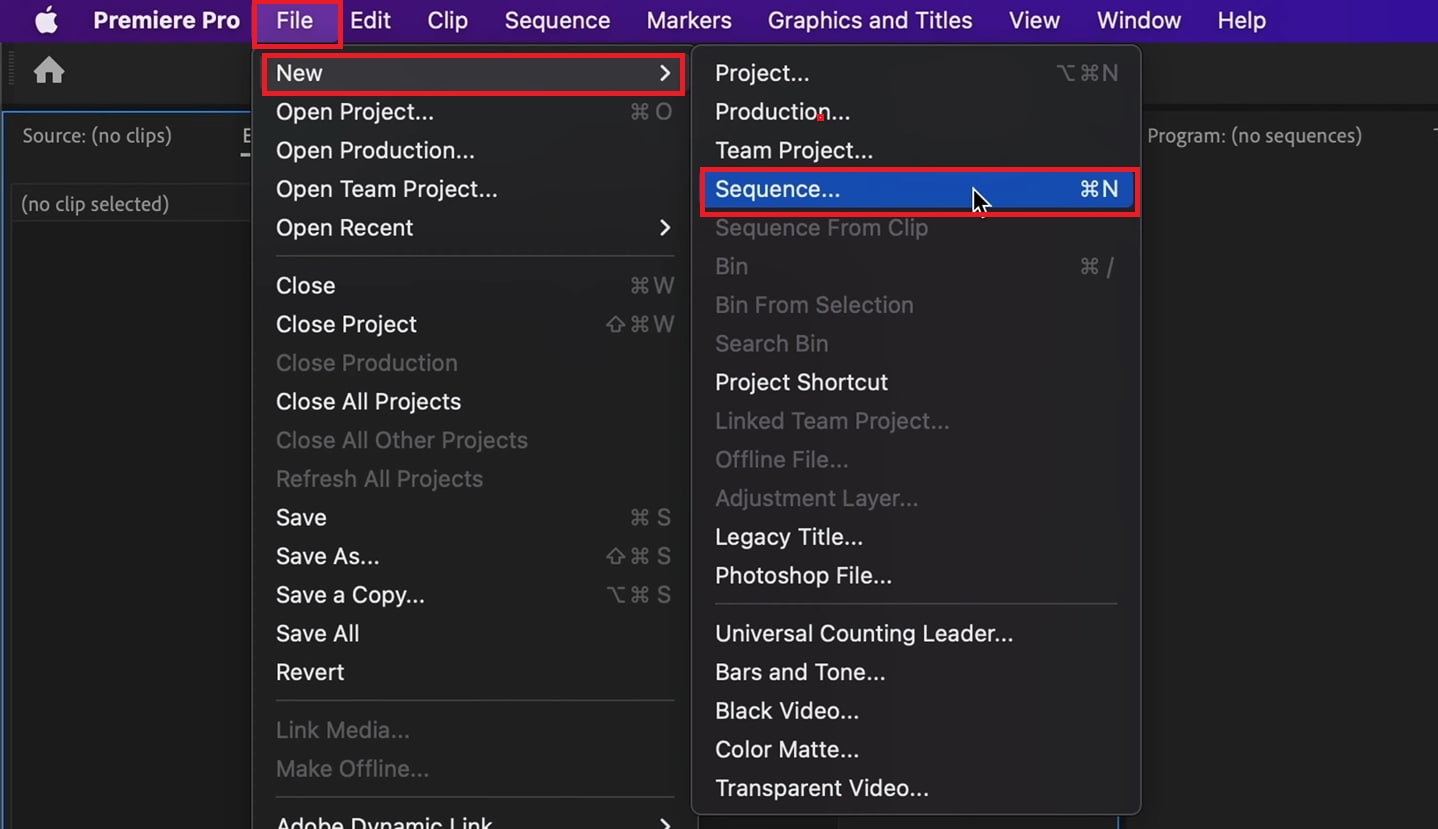Click the Home icon button

coord(49,71)
